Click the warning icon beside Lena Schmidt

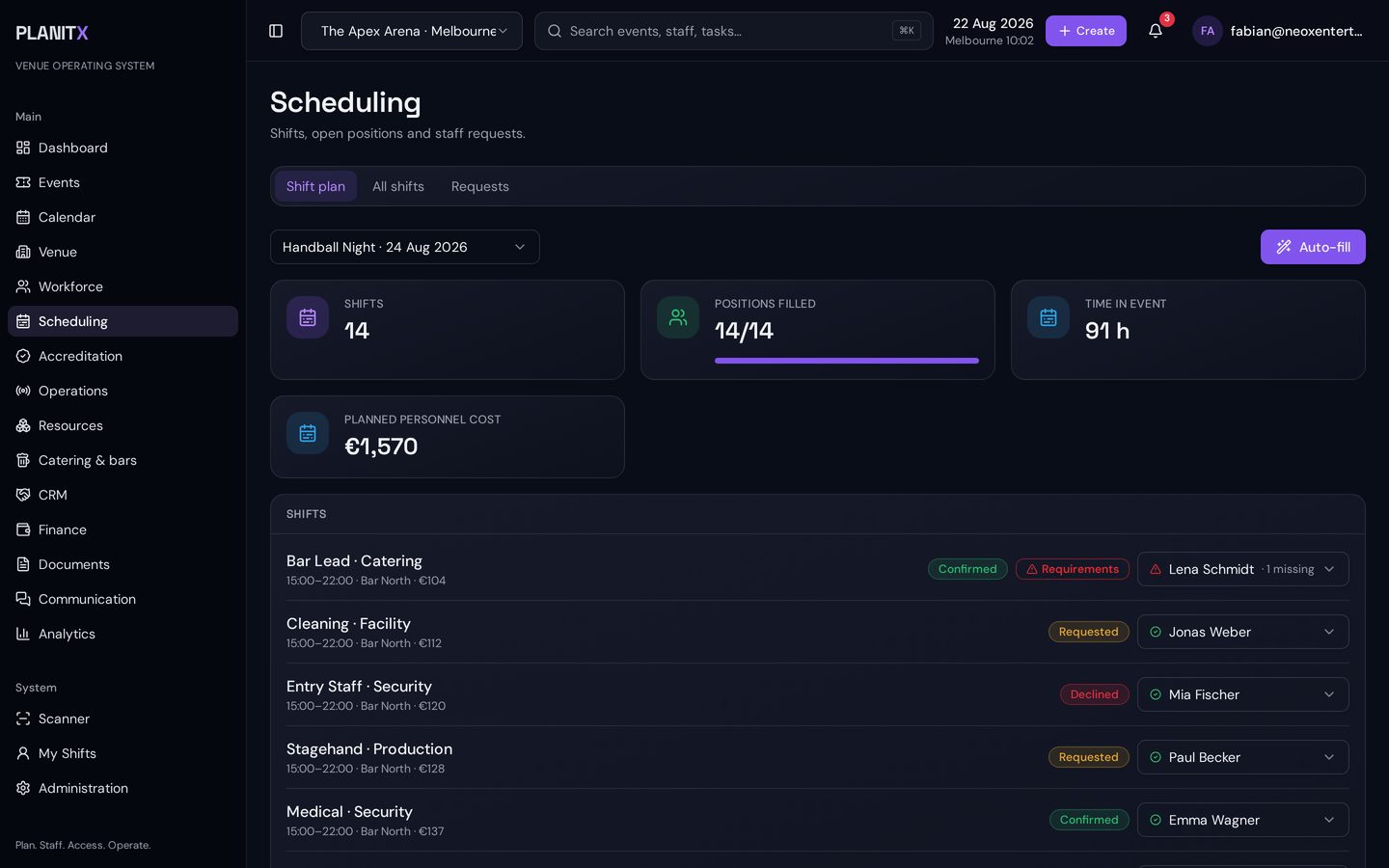point(1156,569)
